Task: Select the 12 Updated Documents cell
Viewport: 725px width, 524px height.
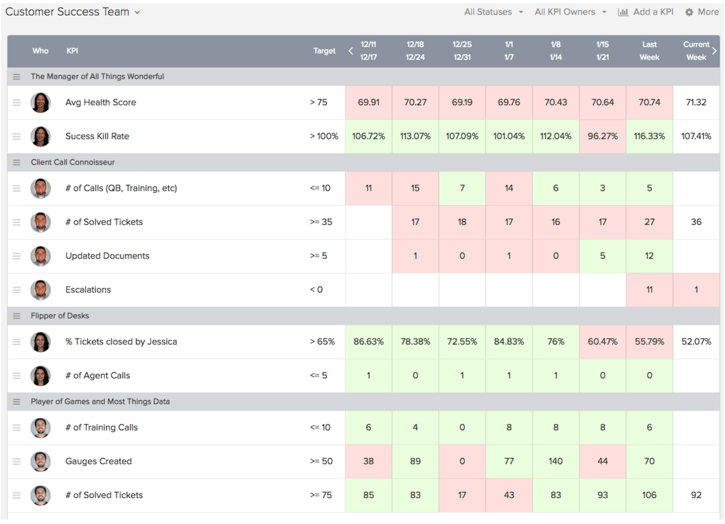Action: (x=649, y=256)
